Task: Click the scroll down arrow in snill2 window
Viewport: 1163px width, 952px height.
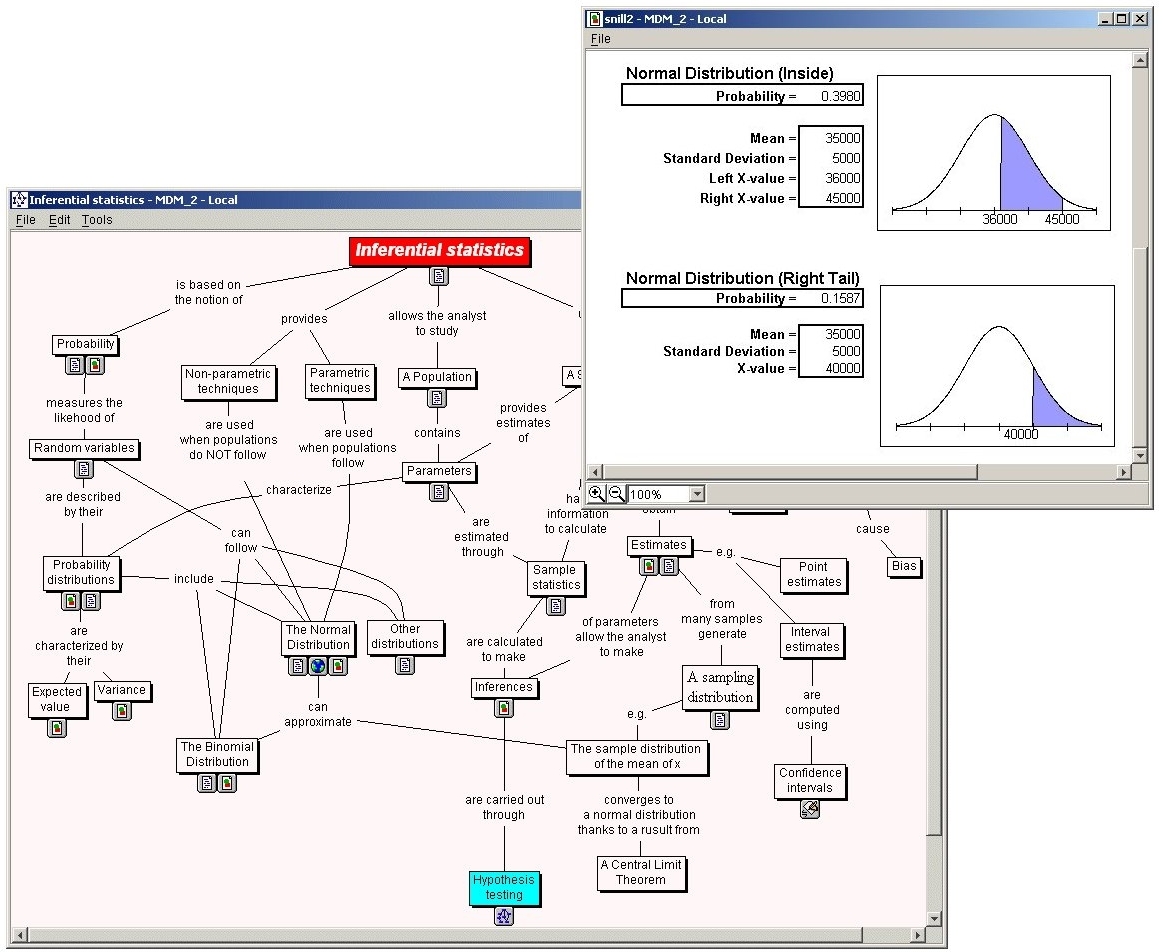Action: (1140, 455)
